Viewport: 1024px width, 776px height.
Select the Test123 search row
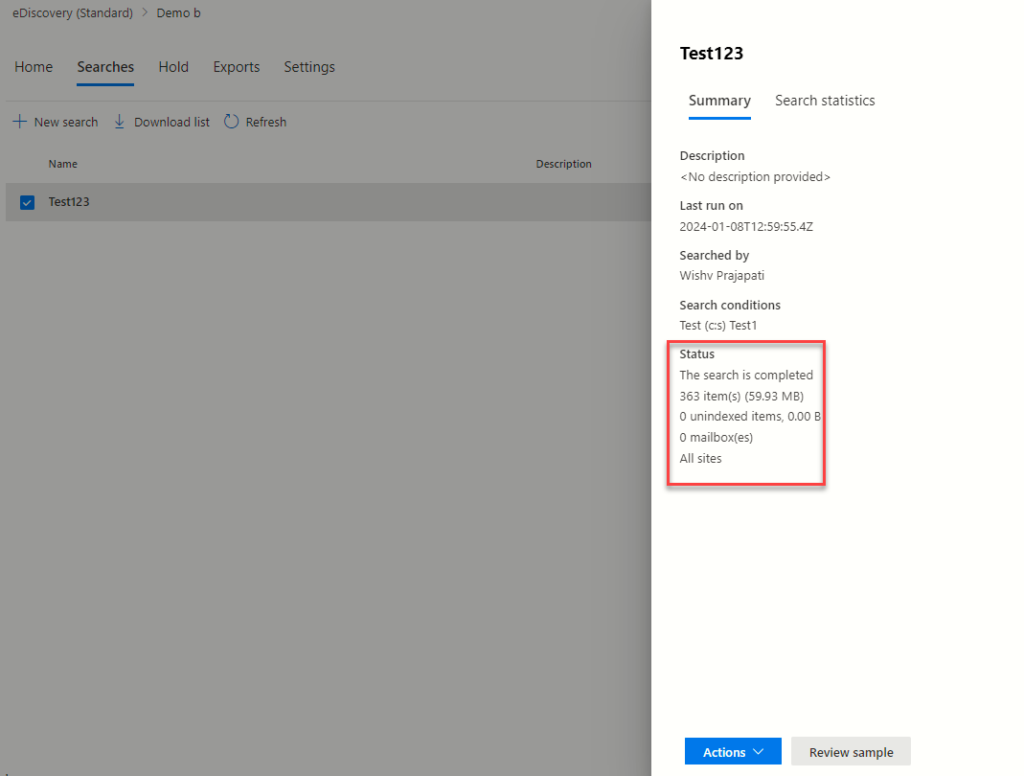(x=69, y=201)
